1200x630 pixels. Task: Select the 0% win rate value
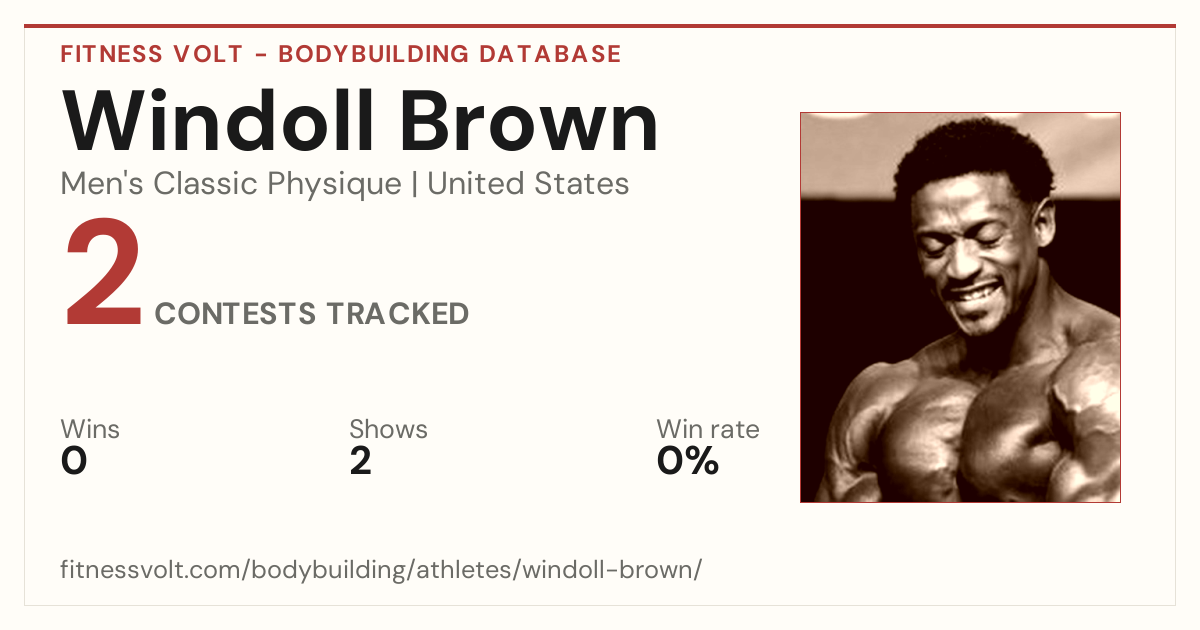(688, 461)
